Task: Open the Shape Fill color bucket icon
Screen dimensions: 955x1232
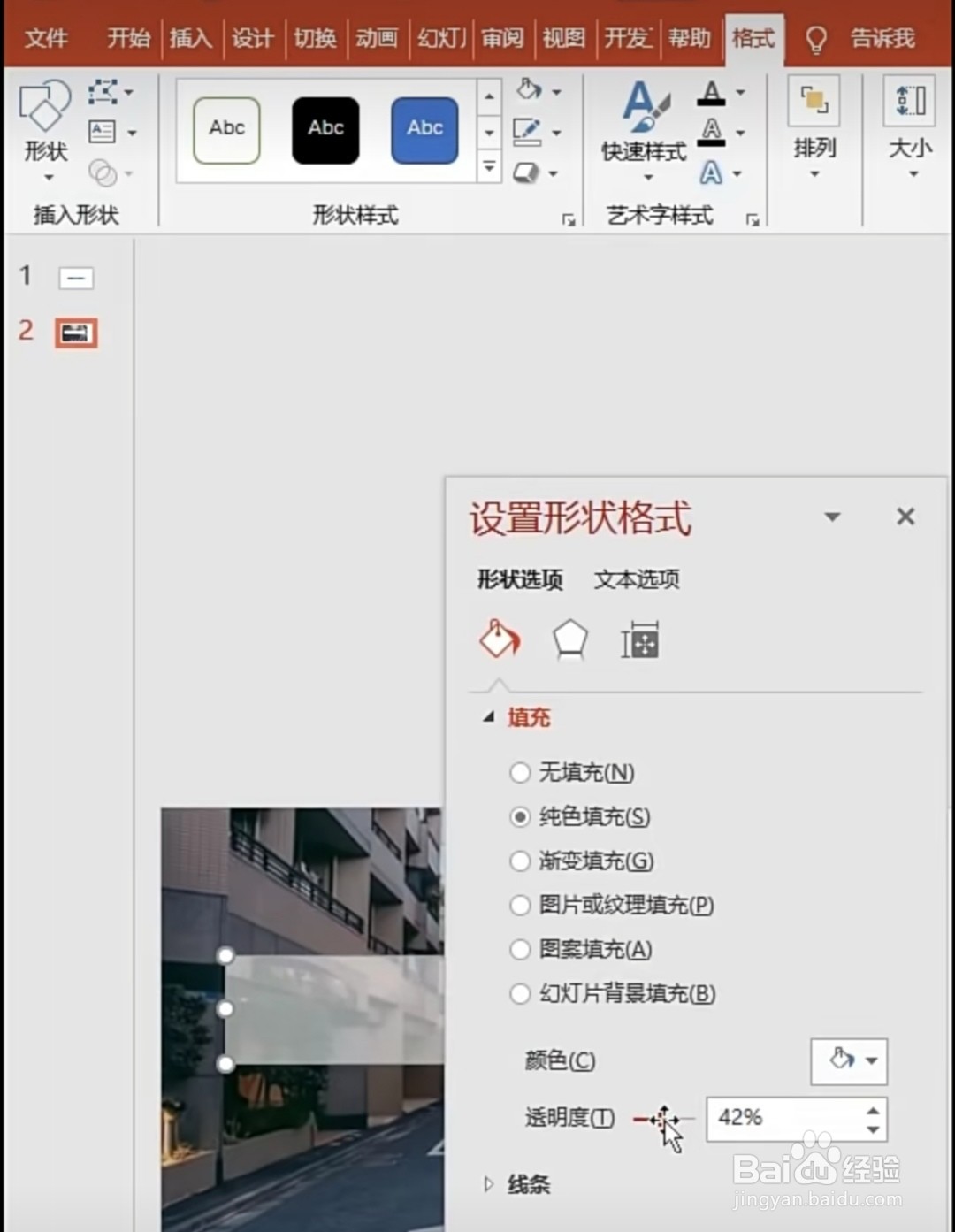Action: click(531, 91)
